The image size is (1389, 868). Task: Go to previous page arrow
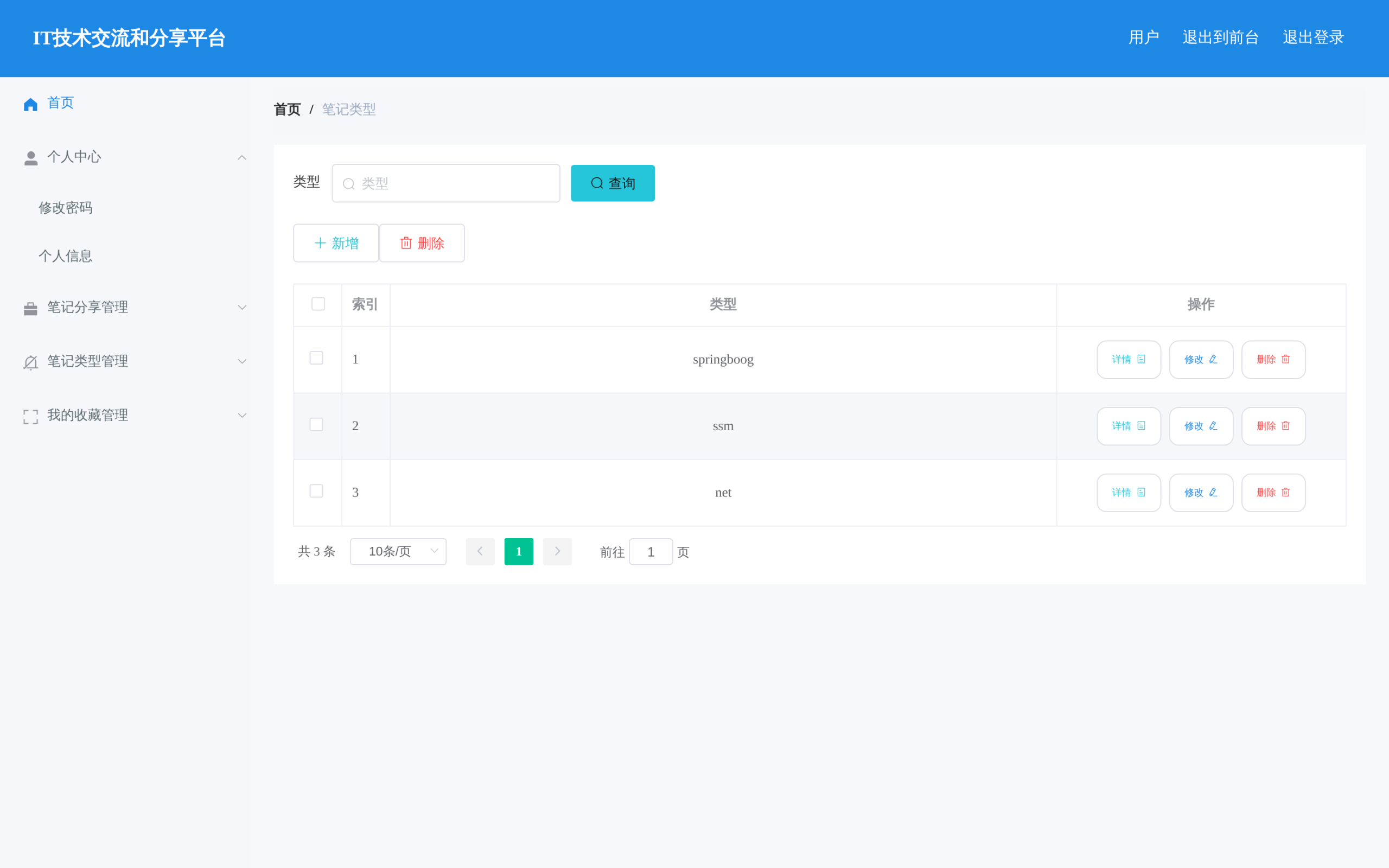coord(480,551)
